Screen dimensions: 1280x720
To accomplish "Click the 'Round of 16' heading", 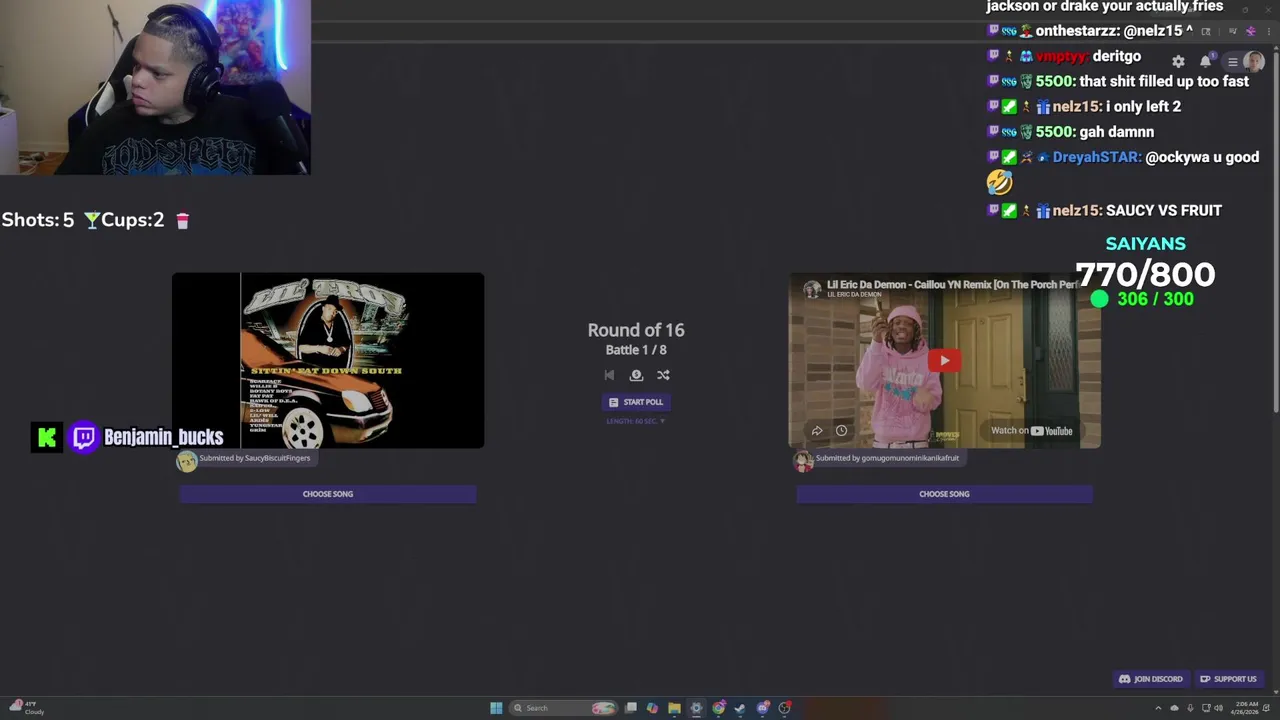I will [x=636, y=330].
